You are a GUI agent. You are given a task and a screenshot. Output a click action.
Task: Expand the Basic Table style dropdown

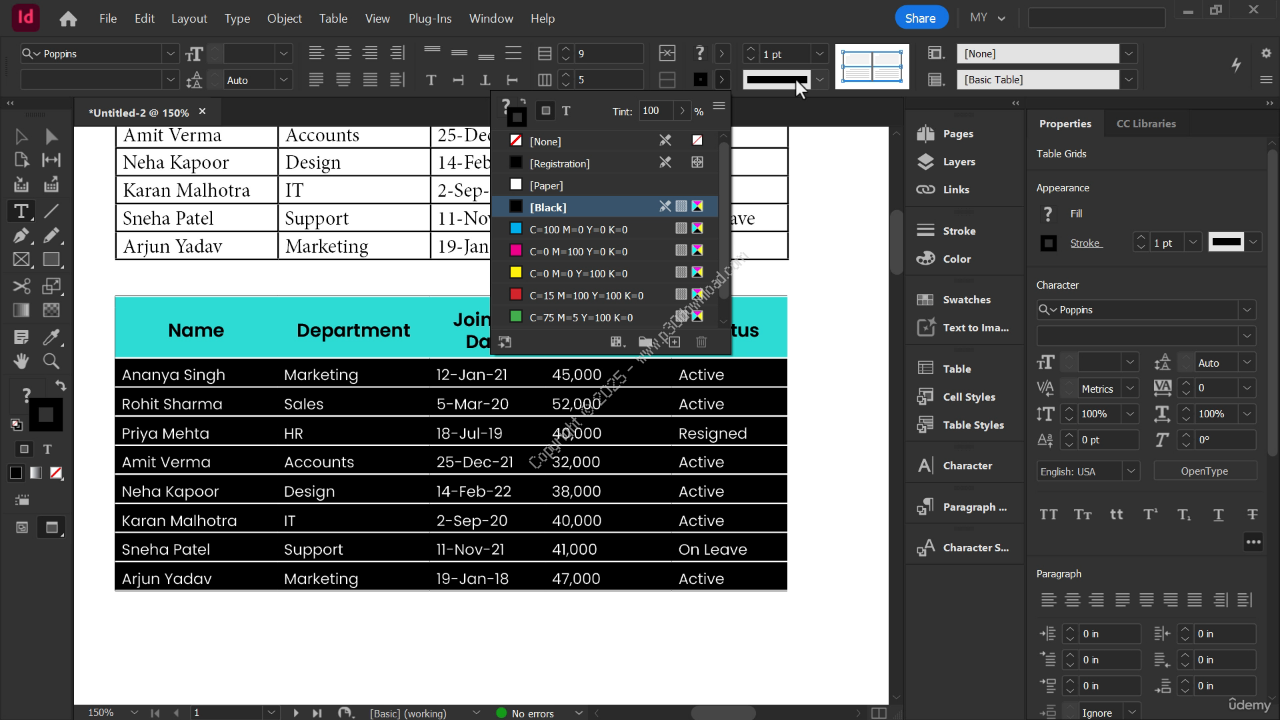[x=1128, y=80]
